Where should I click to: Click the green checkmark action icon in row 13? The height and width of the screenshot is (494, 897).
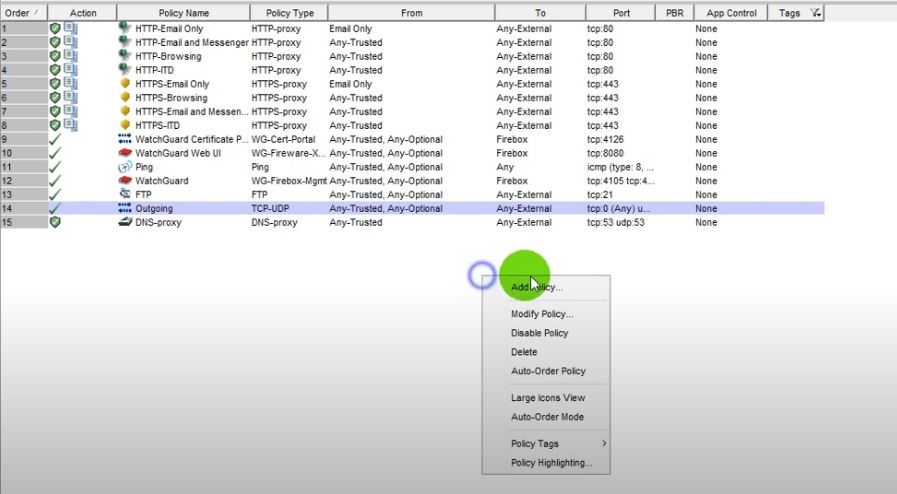55,194
